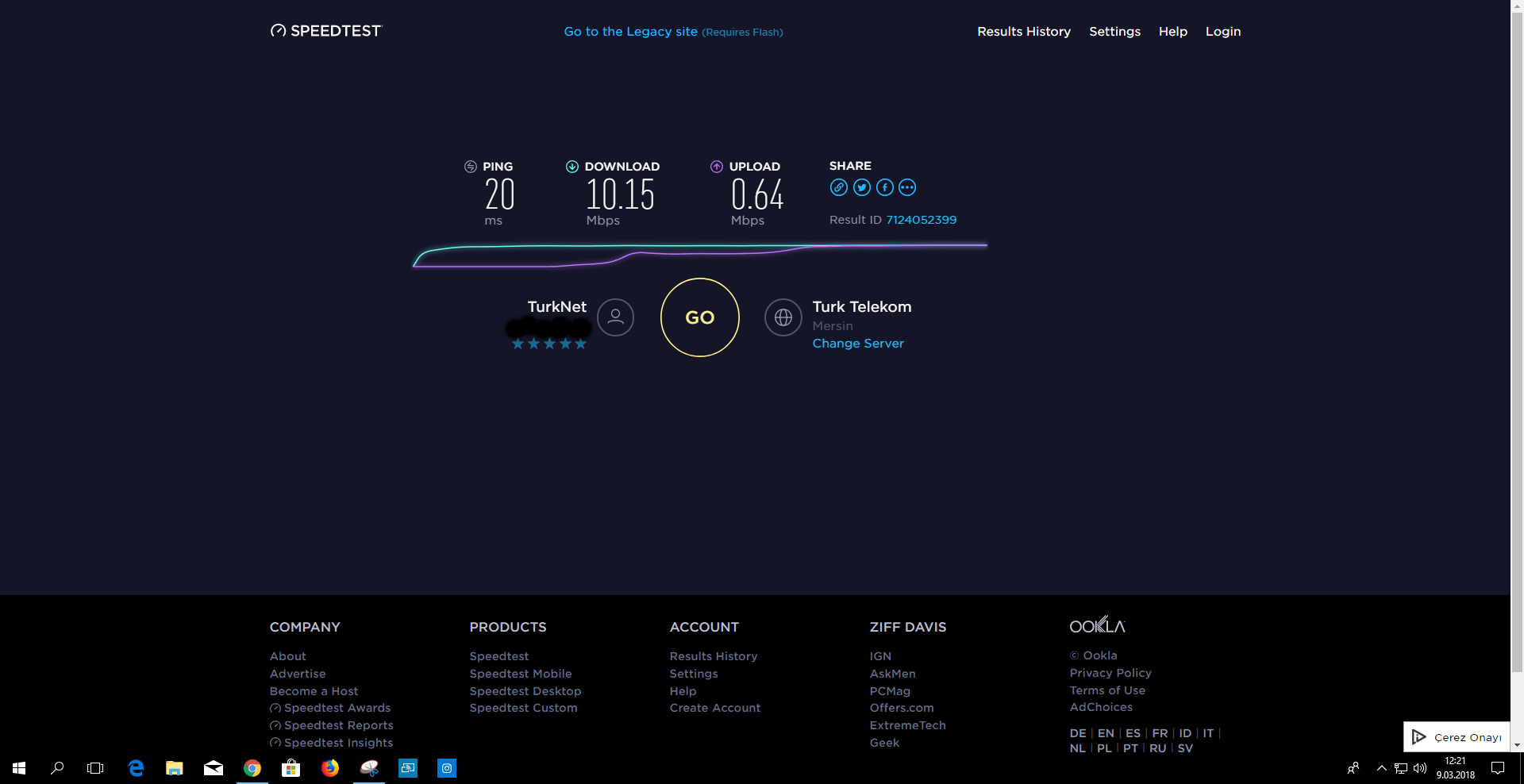
Task: Open the AskMen footer link
Action: click(893, 674)
